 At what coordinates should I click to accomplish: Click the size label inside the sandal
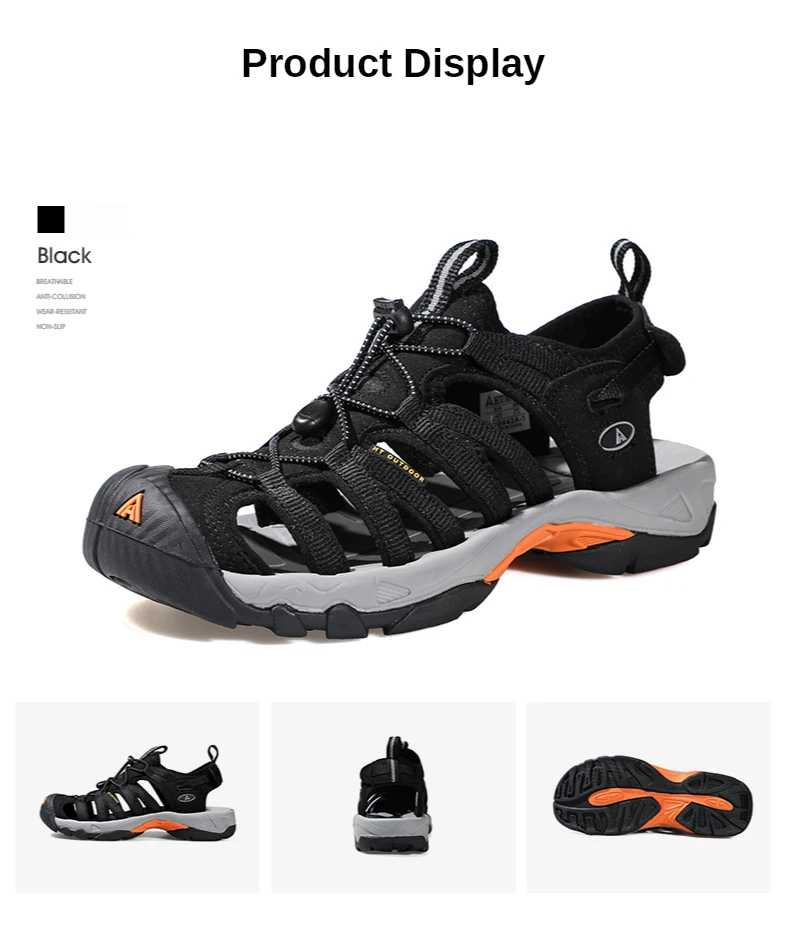pyautogui.click(x=505, y=408)
